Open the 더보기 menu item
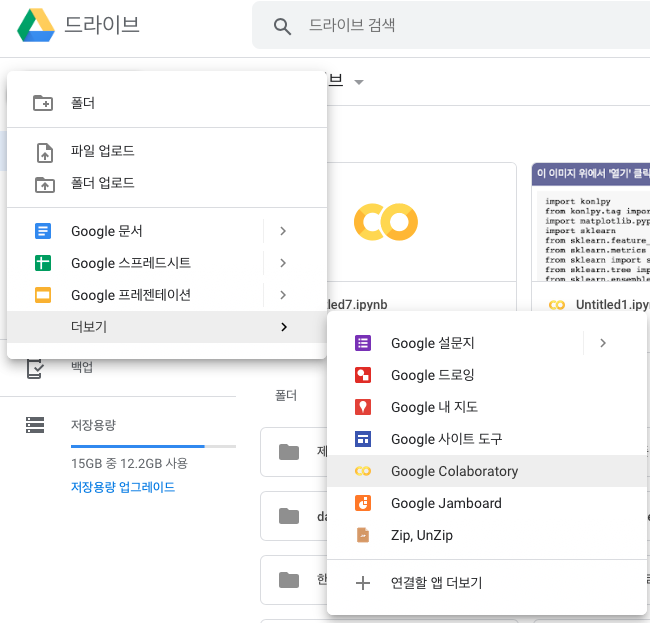The height and width of the screenshot is (623, 650). pos(167,327)
